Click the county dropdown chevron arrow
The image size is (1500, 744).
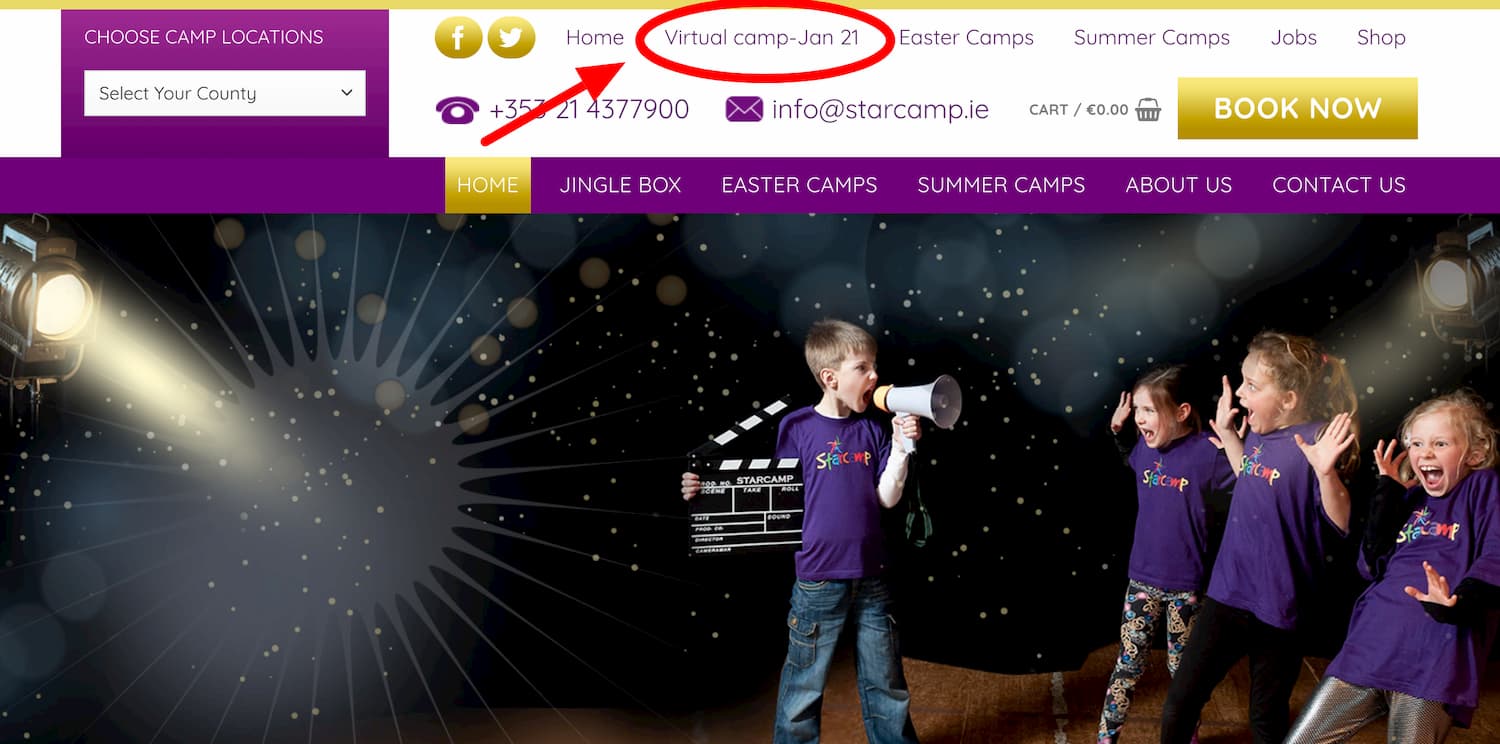pos(347,93)
